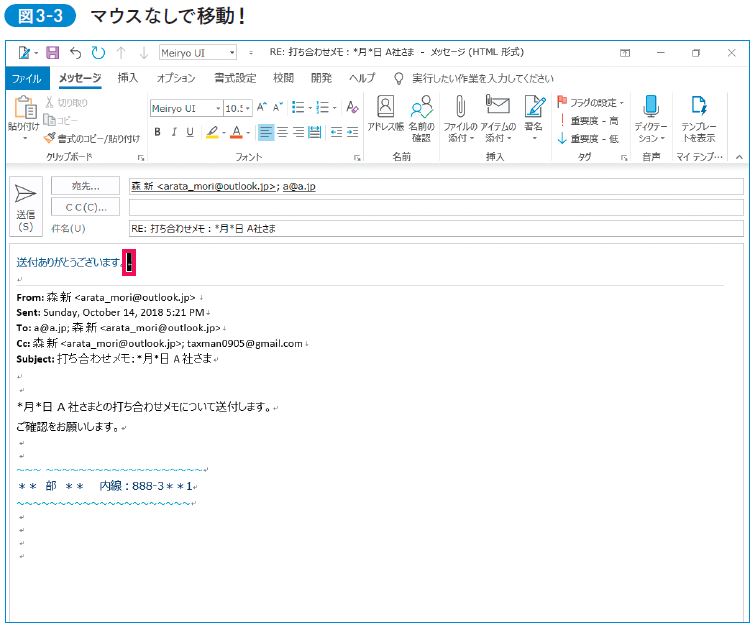Toggle bold formatting

157,132
